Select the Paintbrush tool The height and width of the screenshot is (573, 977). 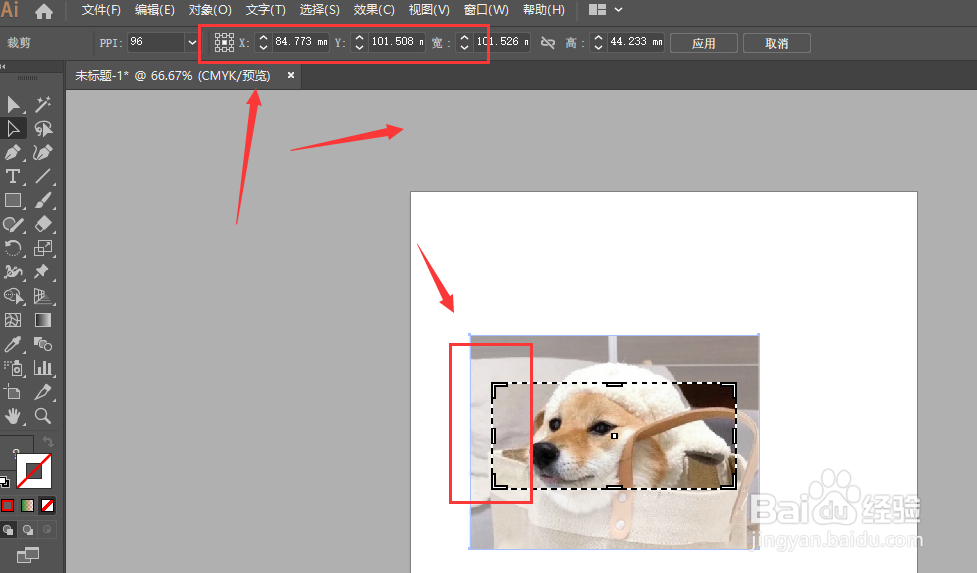click(43, 201)
